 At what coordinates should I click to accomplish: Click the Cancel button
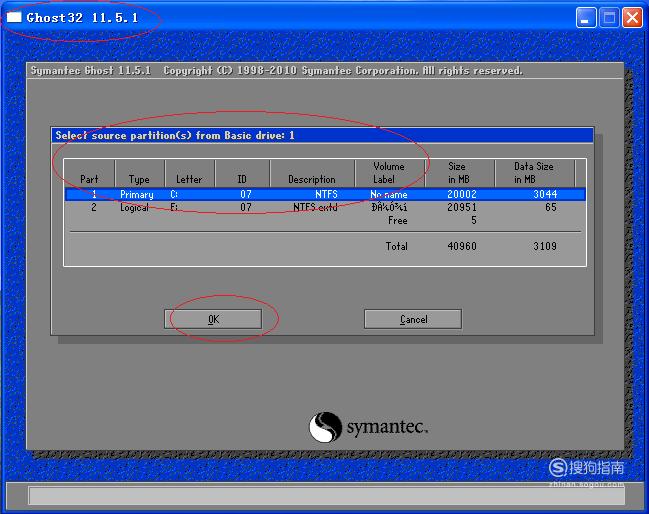click(x=413, y=319)
